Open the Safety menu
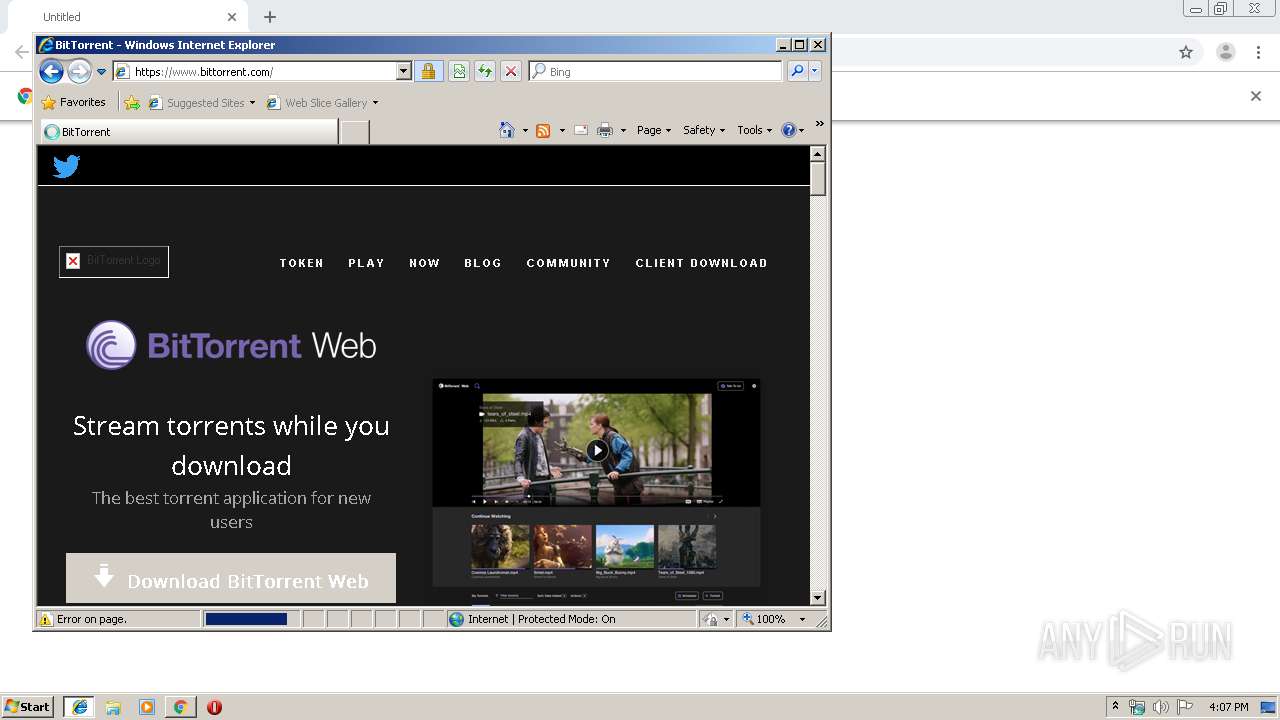 (x=704, y=130)
